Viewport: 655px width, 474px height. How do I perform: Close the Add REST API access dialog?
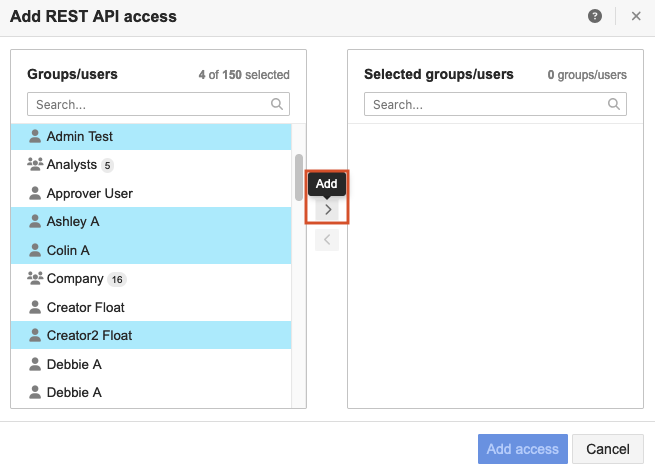(x=636, y=16)
